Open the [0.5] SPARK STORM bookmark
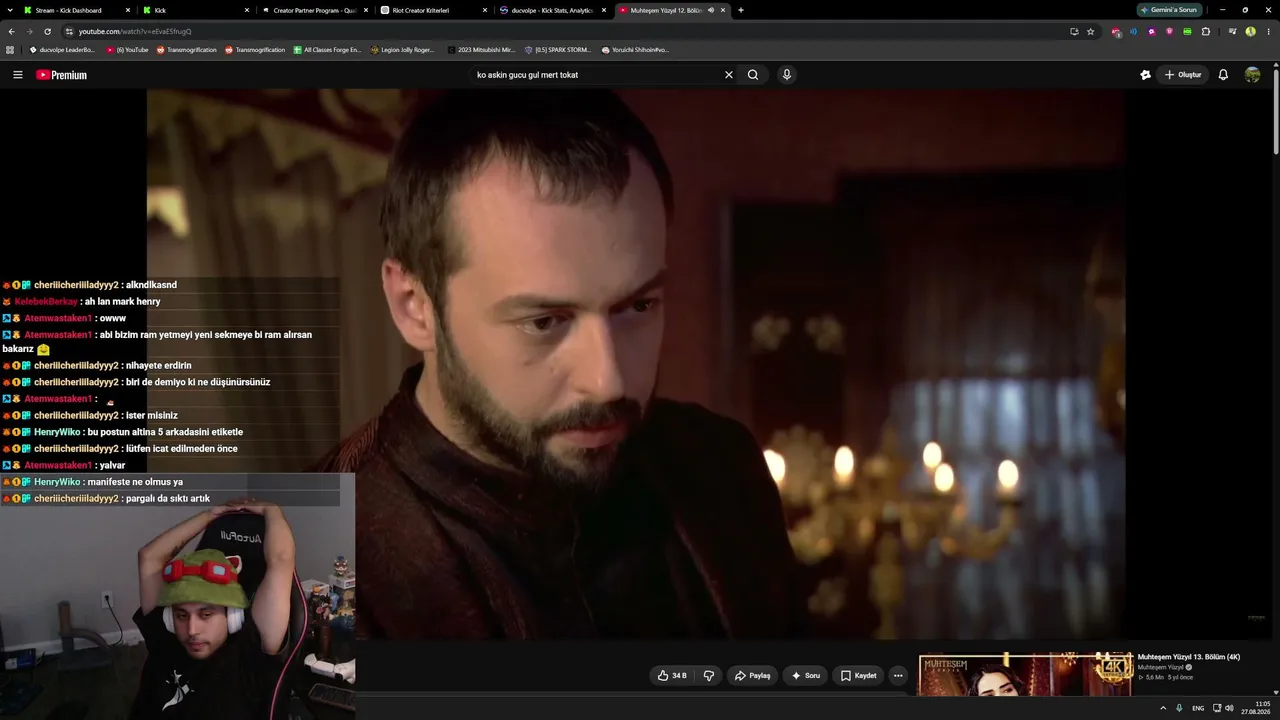This screenshot has width=1280, height=720. [x=558, y=49]
